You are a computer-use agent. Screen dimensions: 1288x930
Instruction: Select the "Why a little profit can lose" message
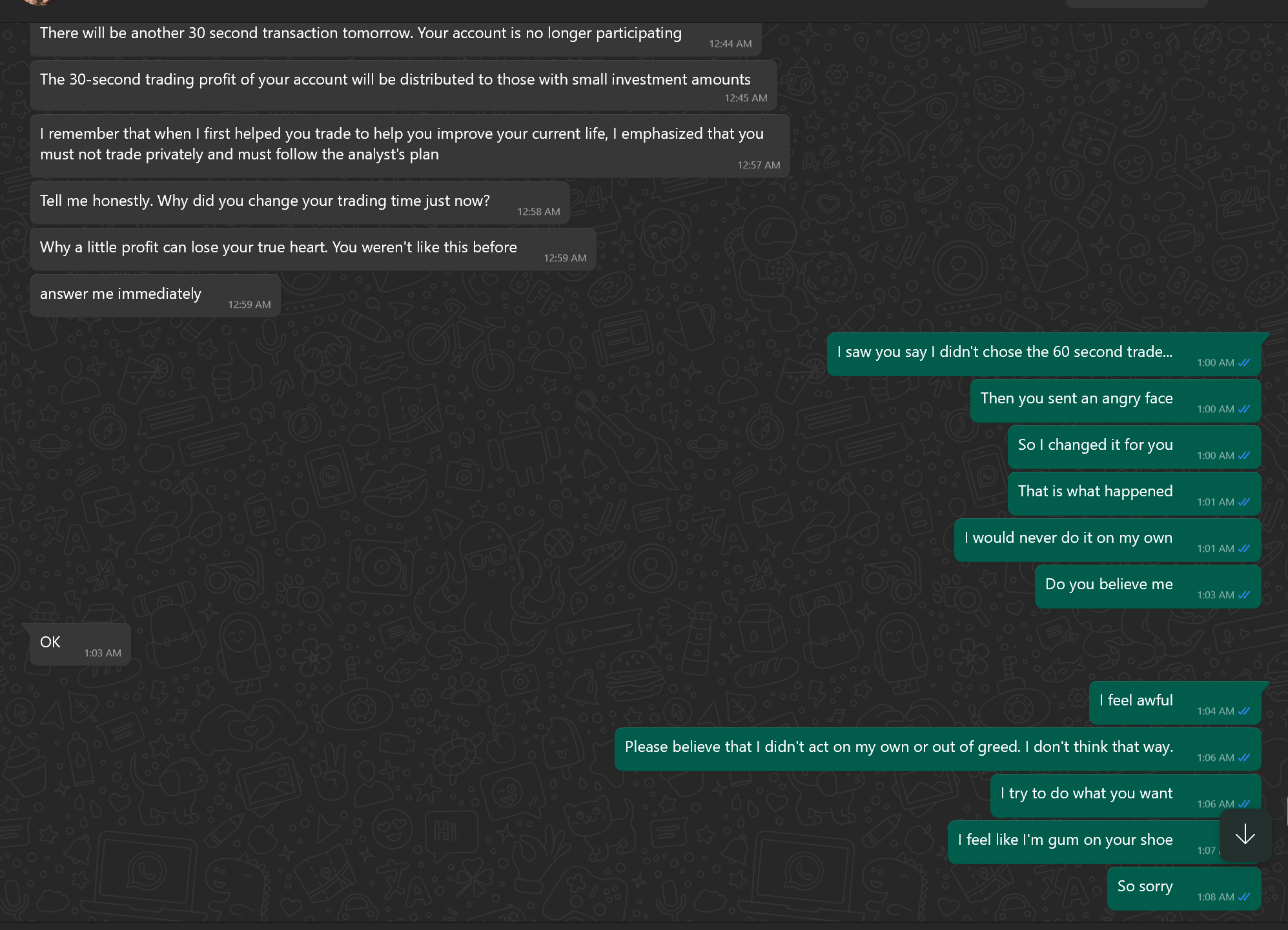click(313, 249)
